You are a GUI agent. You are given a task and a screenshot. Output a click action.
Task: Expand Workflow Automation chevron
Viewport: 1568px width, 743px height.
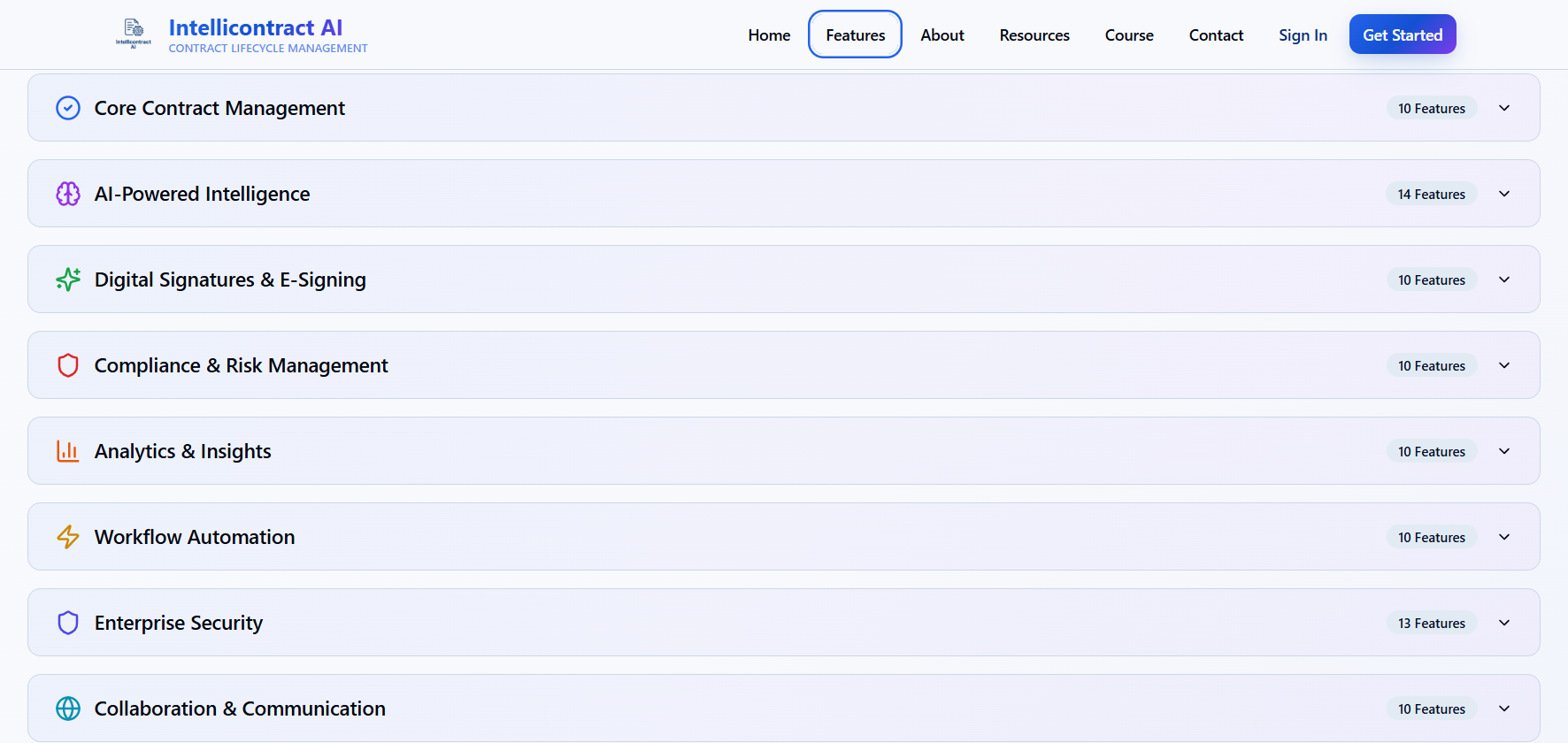coord(1504,537)
